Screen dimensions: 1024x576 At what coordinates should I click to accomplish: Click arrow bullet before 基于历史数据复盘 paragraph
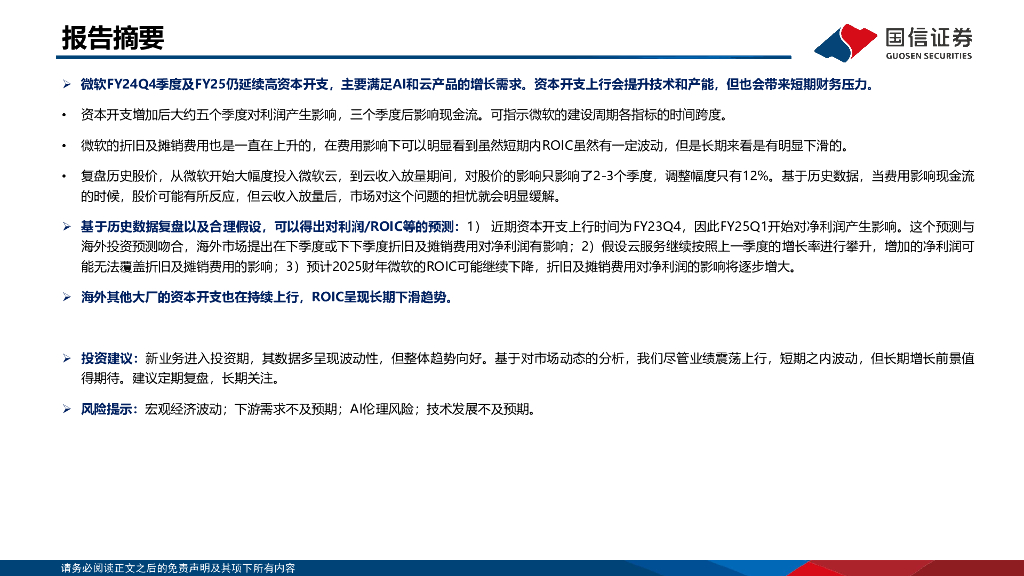coord(67,227)
